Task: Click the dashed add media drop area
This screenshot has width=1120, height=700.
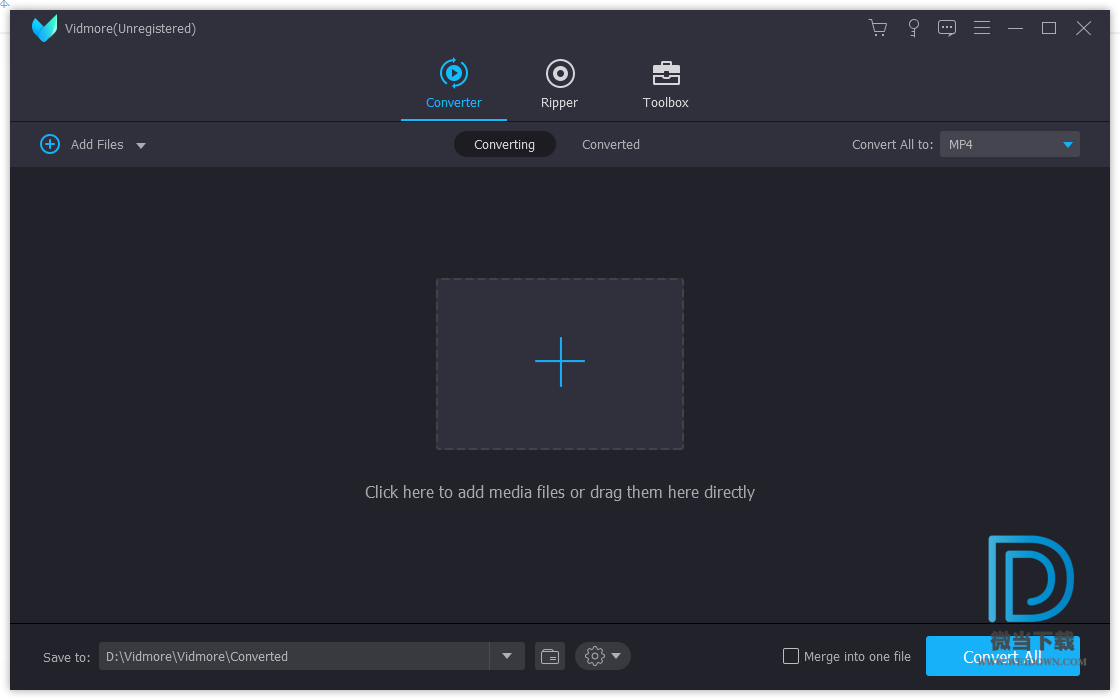Action: [560, 363]
